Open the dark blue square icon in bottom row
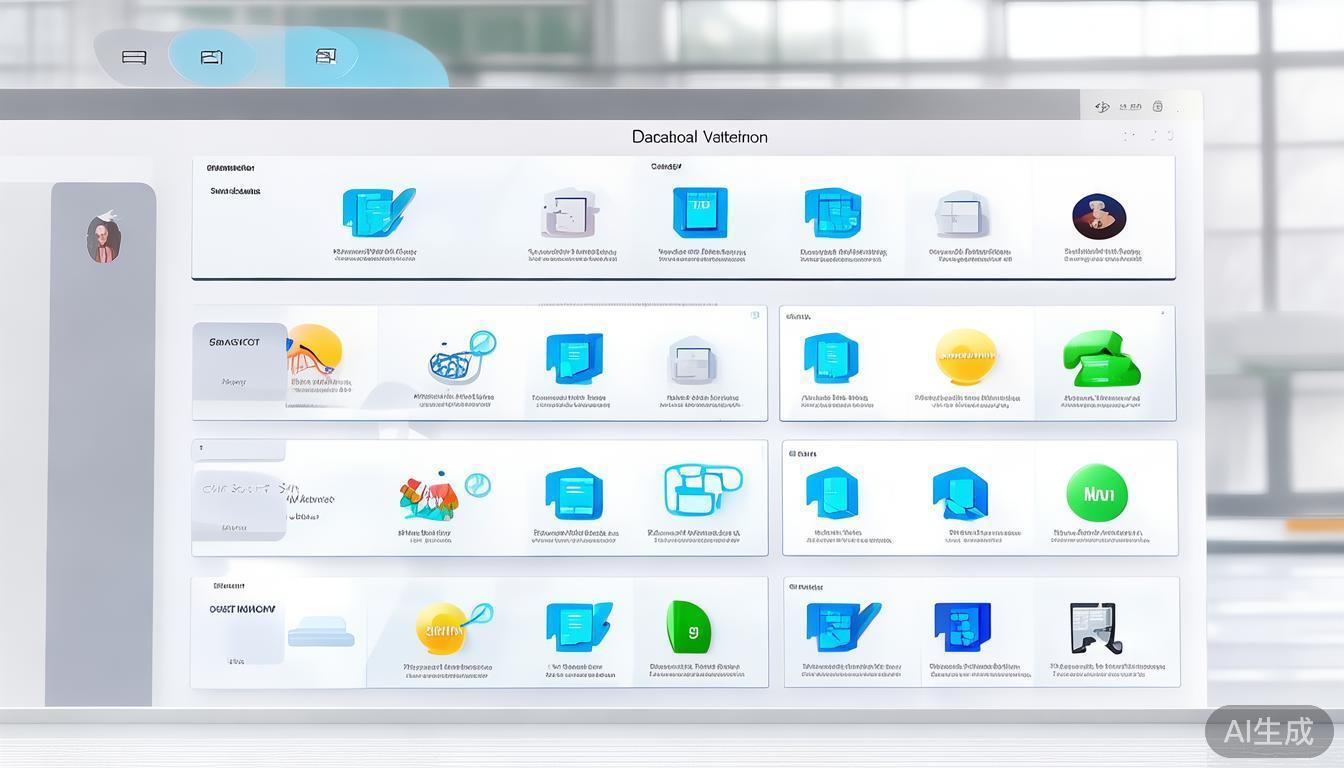The width and height of the screenshot is (1344, 768). 961,627
